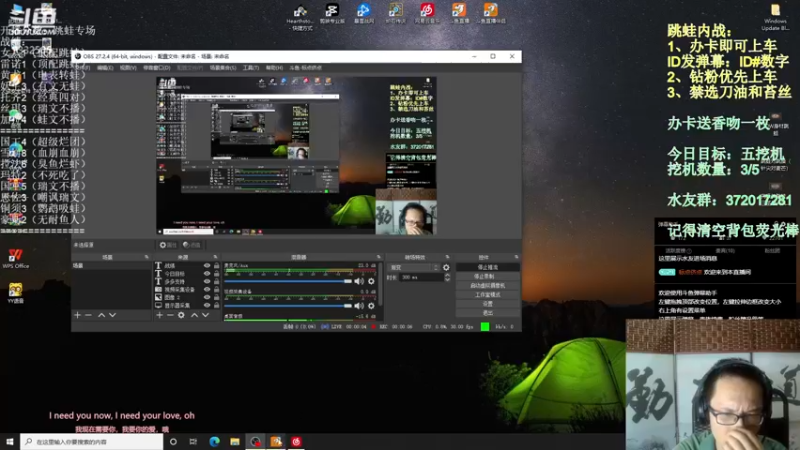Toggle visibility of 视频采集设备 source
Viewport: 800px width, 450px height.
click(207, 289)
